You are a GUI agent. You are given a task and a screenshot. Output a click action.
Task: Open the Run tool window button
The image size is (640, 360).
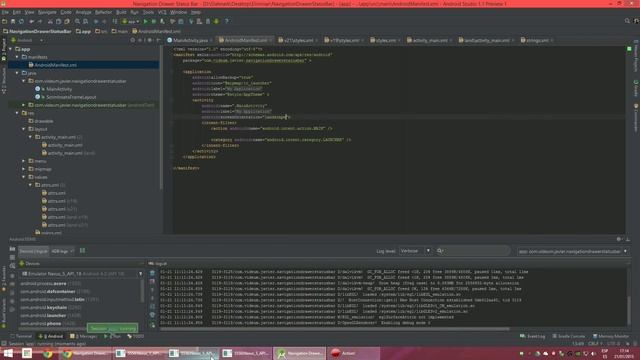click(x=113, y=336)
